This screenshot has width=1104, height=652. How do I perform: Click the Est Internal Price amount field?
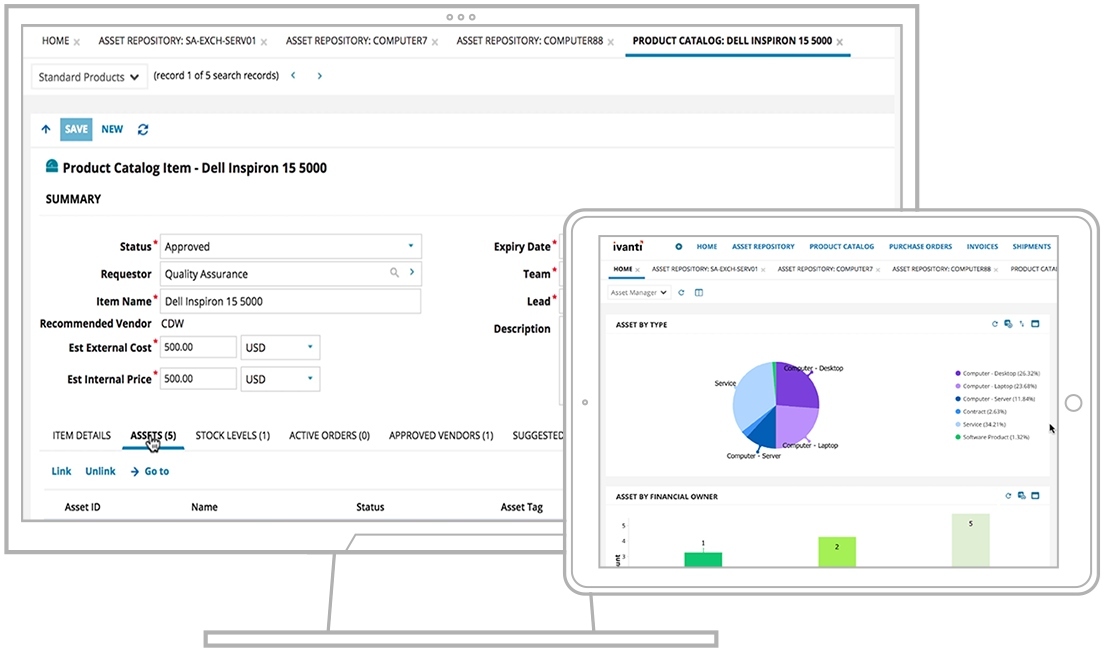[x=198, y=379]
